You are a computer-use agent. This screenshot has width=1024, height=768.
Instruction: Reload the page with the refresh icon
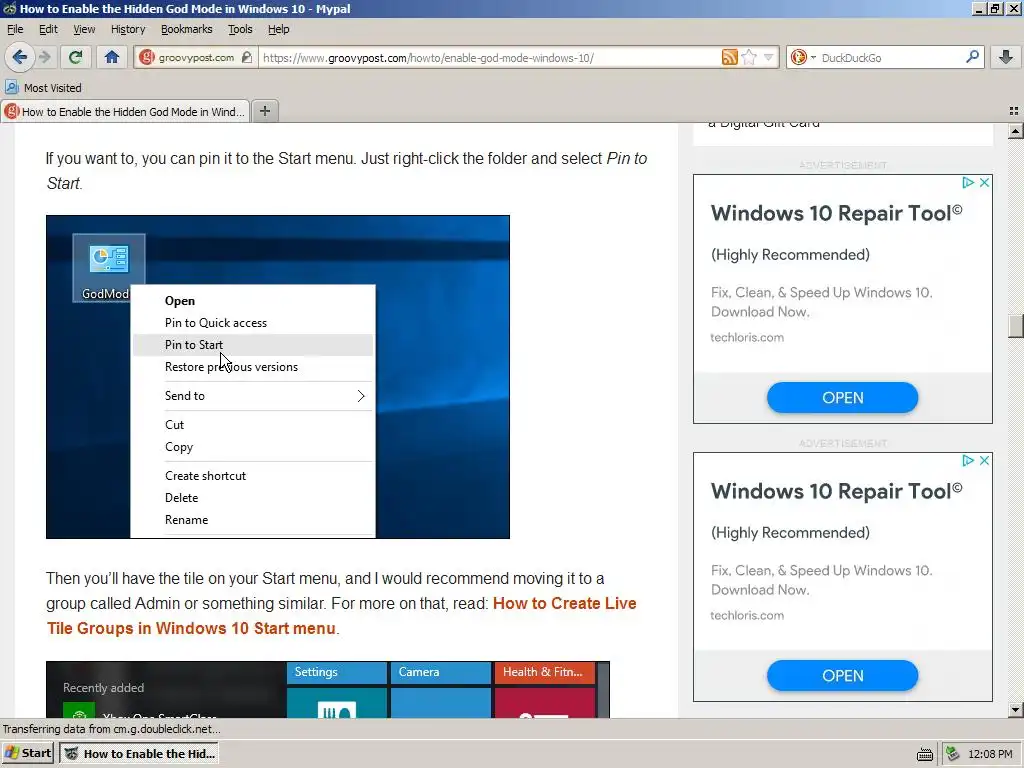(x=75, y=57)
